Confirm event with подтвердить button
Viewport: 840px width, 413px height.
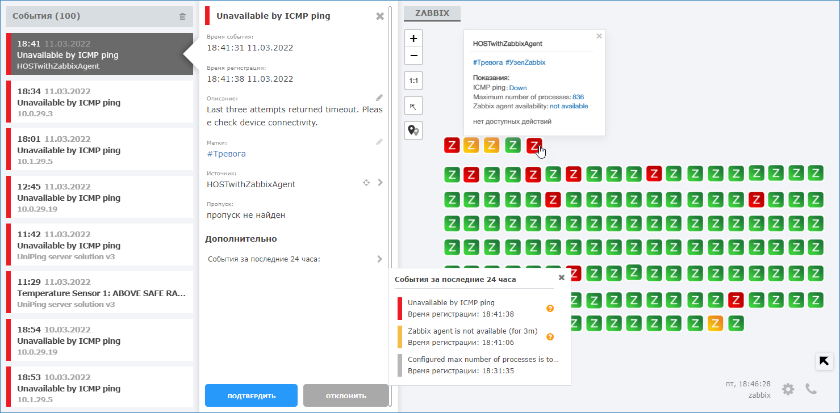(x=251, y=396)
